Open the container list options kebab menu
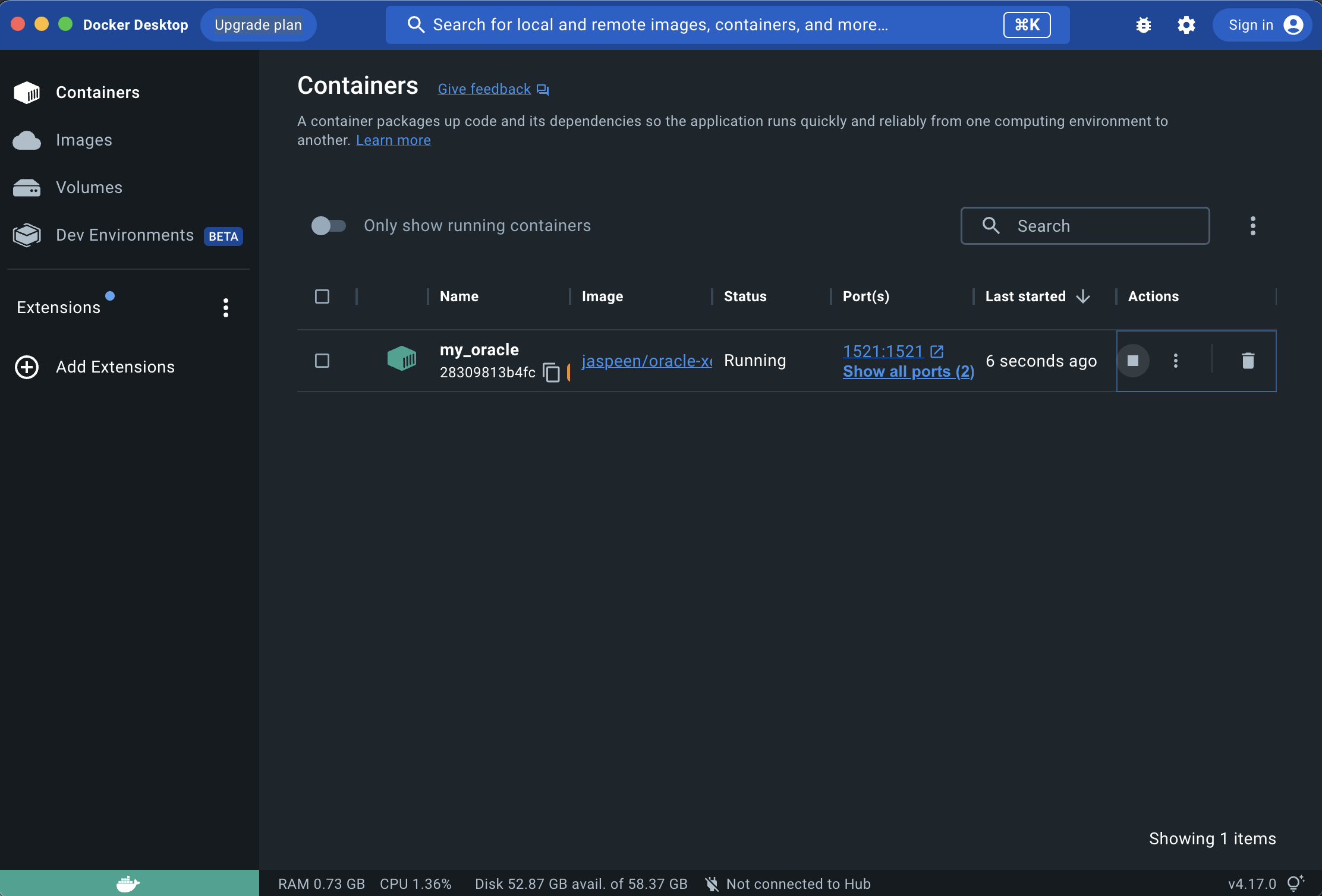This screenshot has height=896, width=1322. [x=1252, y=226]
